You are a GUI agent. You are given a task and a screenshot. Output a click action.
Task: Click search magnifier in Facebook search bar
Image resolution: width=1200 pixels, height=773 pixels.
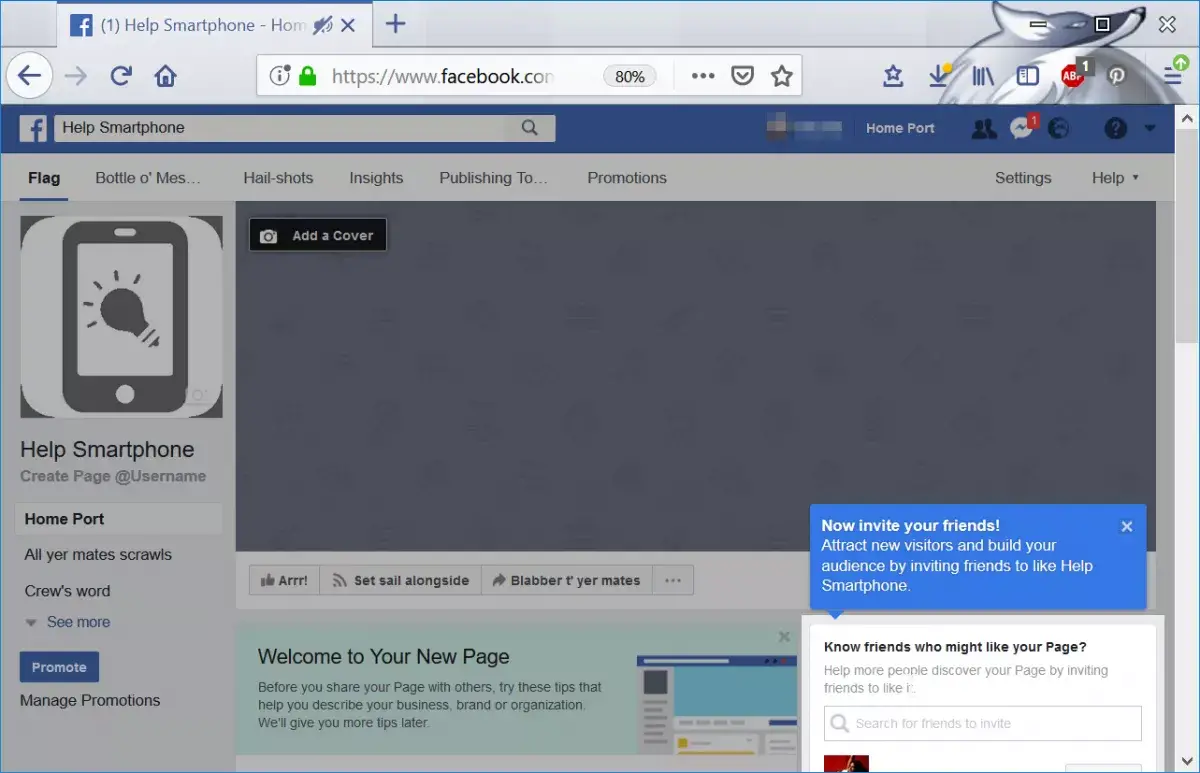pyautogui.click(x=530, y=128)
